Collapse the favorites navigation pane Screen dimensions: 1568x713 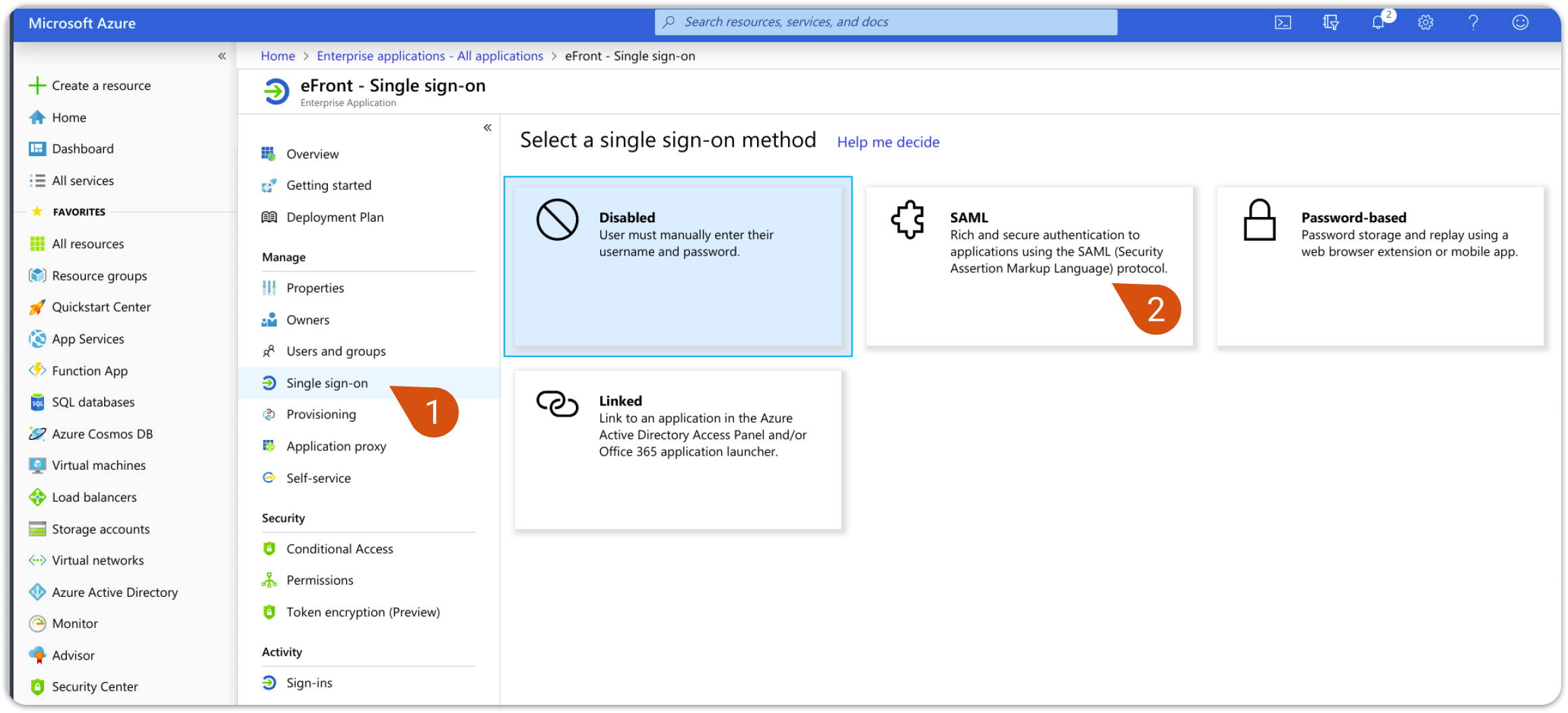point(222,55)
